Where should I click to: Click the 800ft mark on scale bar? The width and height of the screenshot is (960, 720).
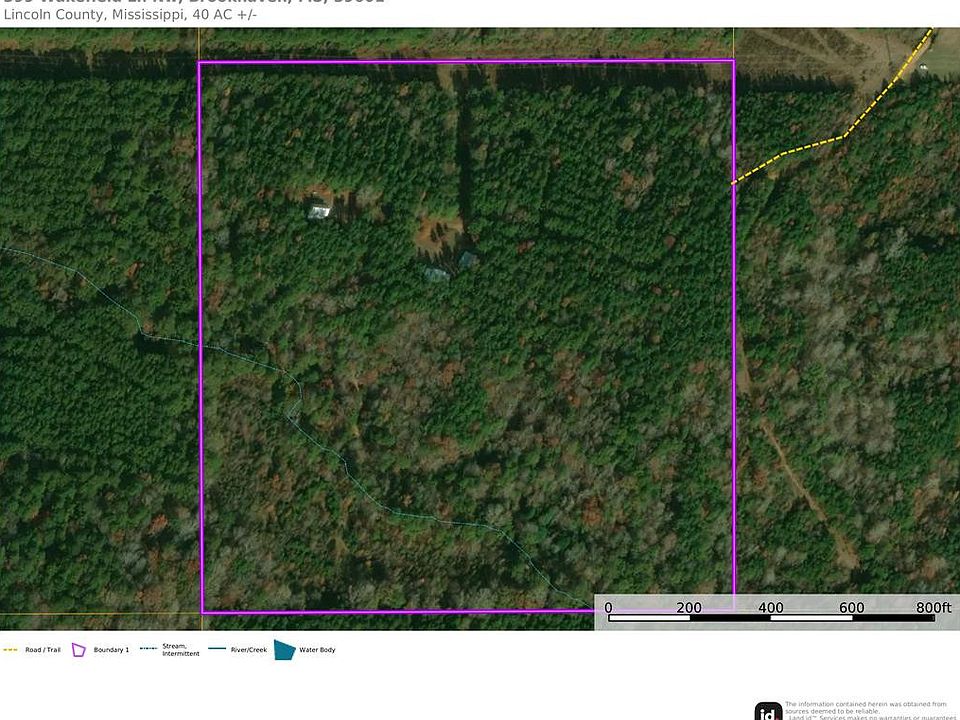click(932, 607)
